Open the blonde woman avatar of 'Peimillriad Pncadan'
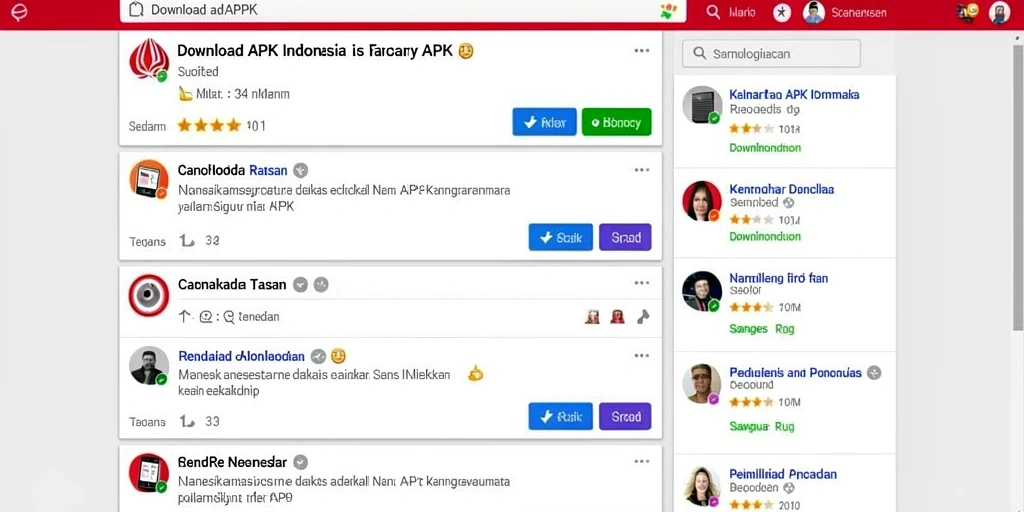Image resolution: width=1024 pixels, height=512 pixels. (x=702, y=487)
